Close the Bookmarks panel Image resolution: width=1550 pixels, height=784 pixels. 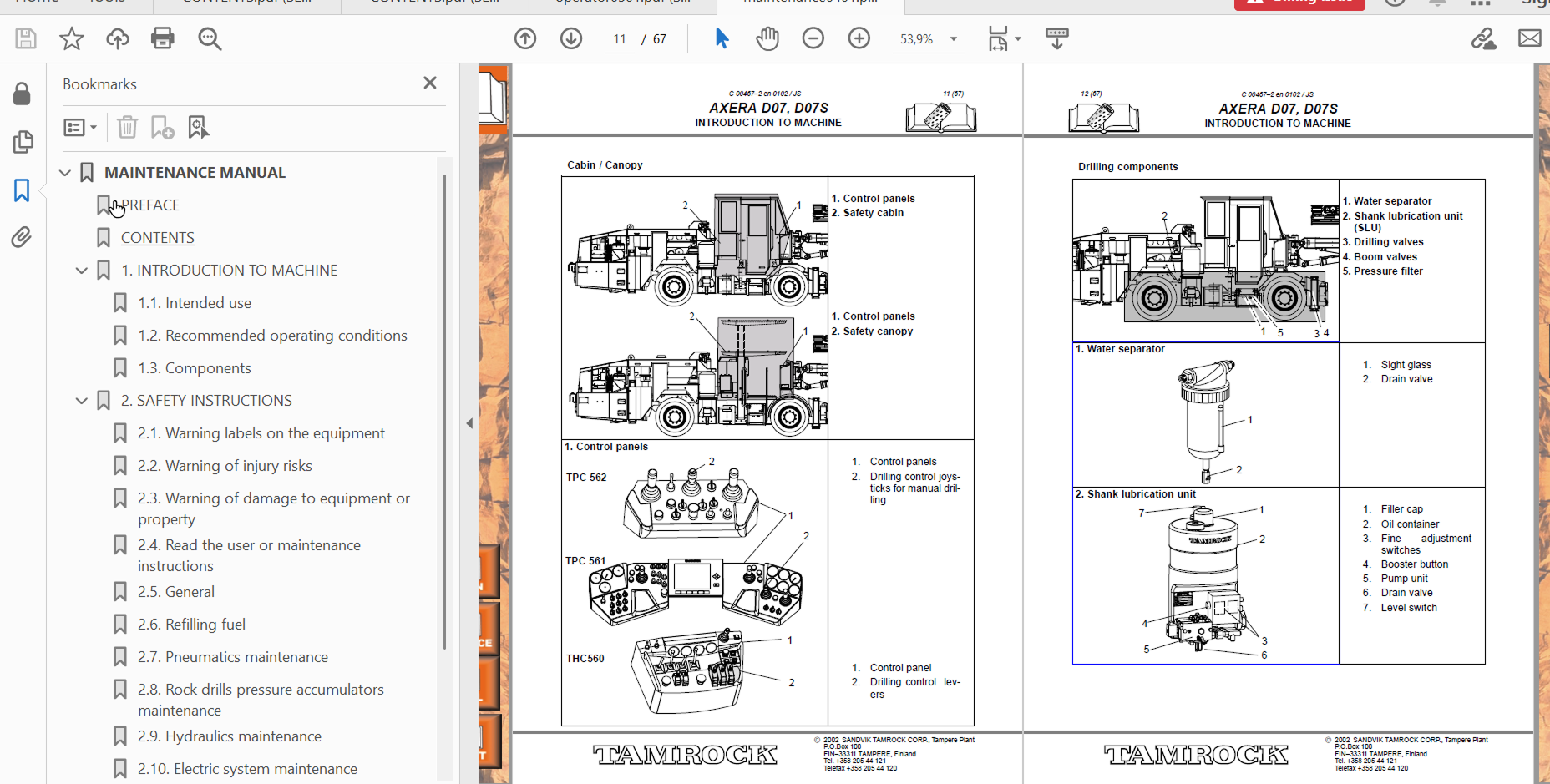coord(430,83)
